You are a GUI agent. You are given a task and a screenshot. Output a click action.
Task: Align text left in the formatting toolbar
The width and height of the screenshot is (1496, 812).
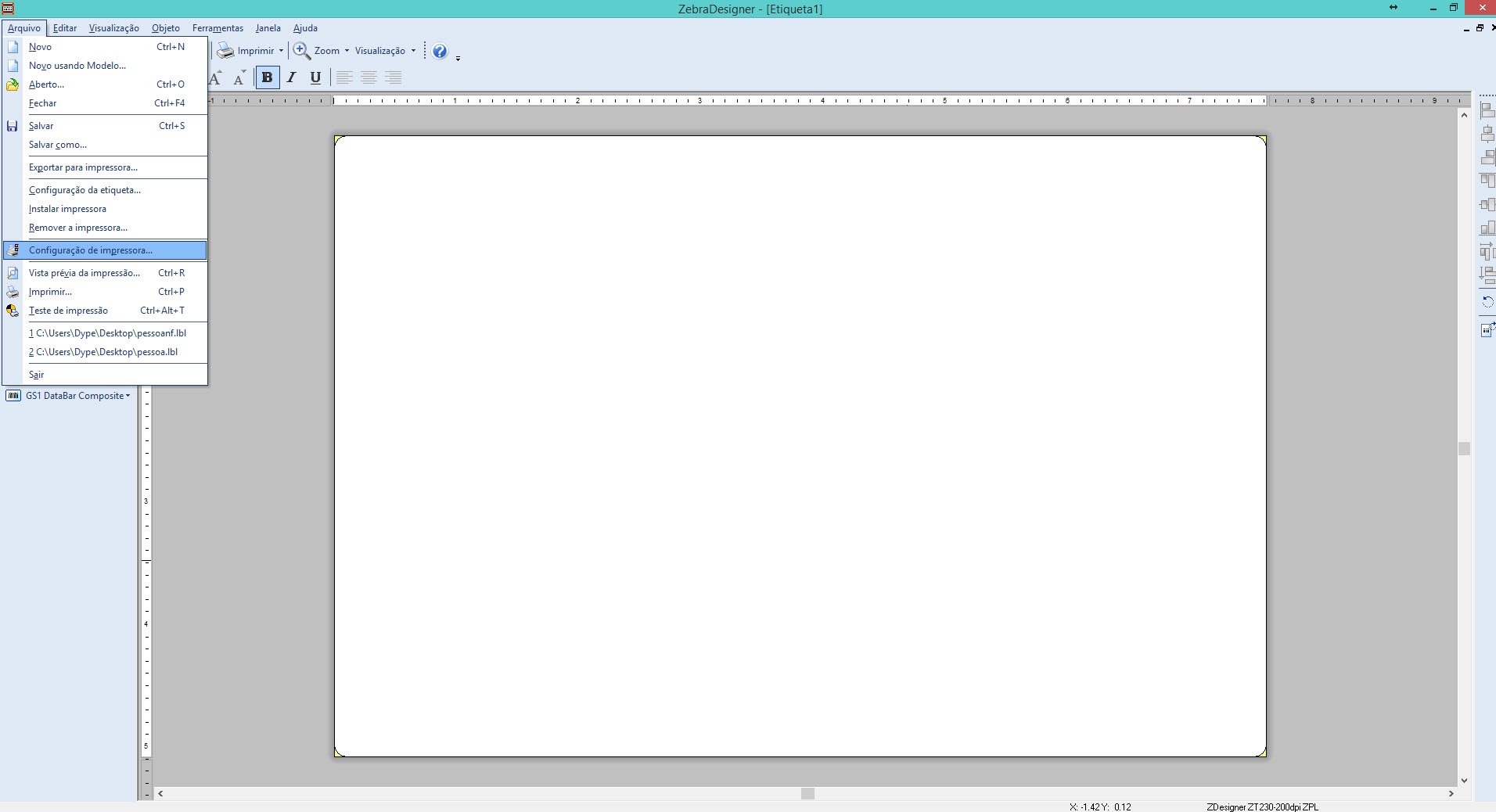click(344, 77)
